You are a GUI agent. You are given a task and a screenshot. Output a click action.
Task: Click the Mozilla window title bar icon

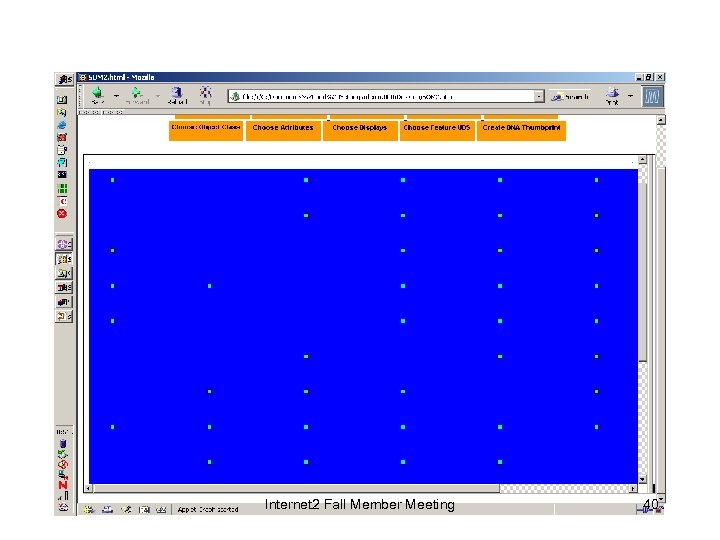tap(83, 77)
